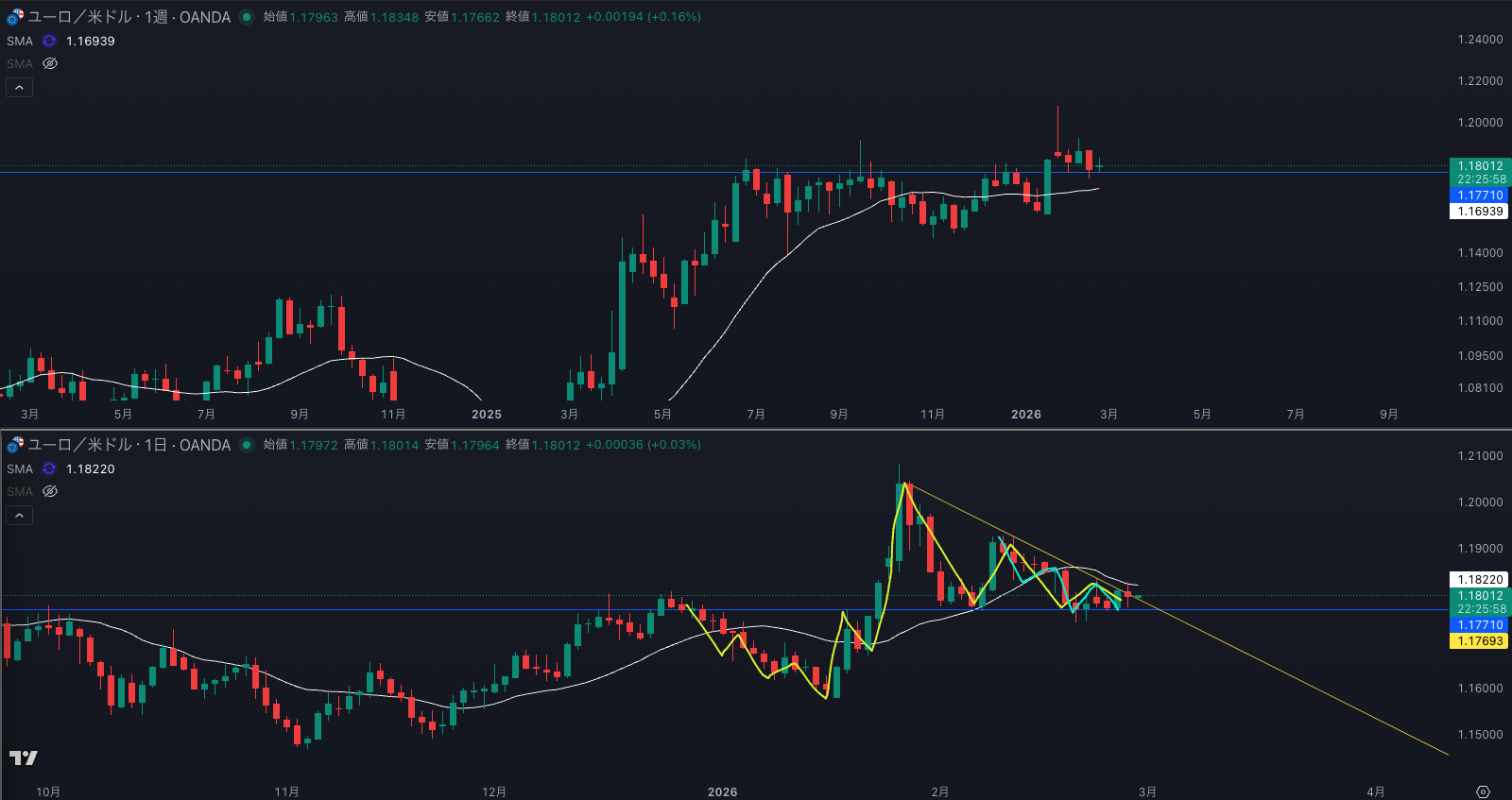Click the TradingView logo in the daily chart
The width and height of the screenshot is (1512, 800).
pyautogui.click(x=24, y=757)
